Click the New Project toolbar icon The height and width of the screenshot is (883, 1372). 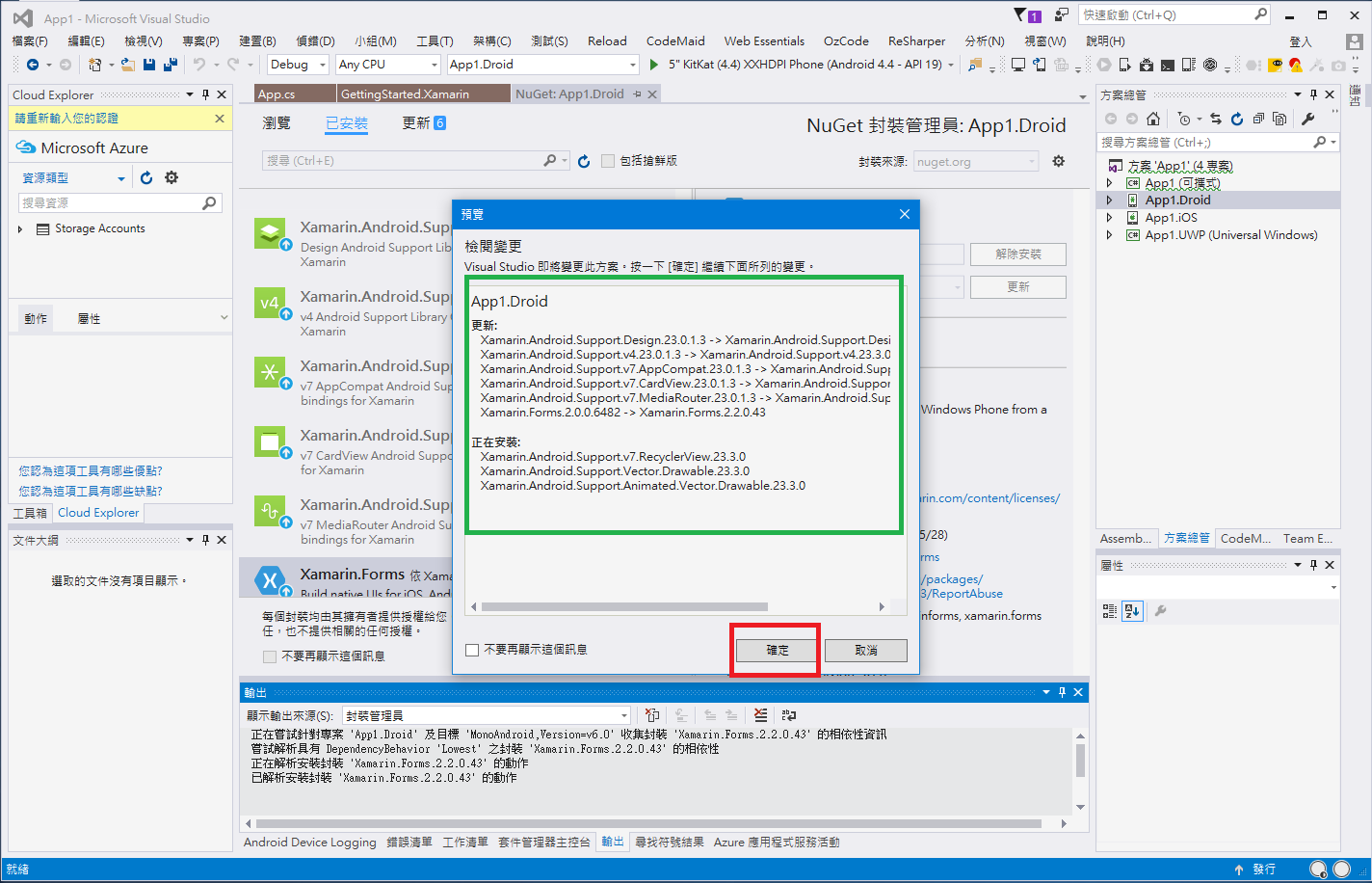coord(94,65)
